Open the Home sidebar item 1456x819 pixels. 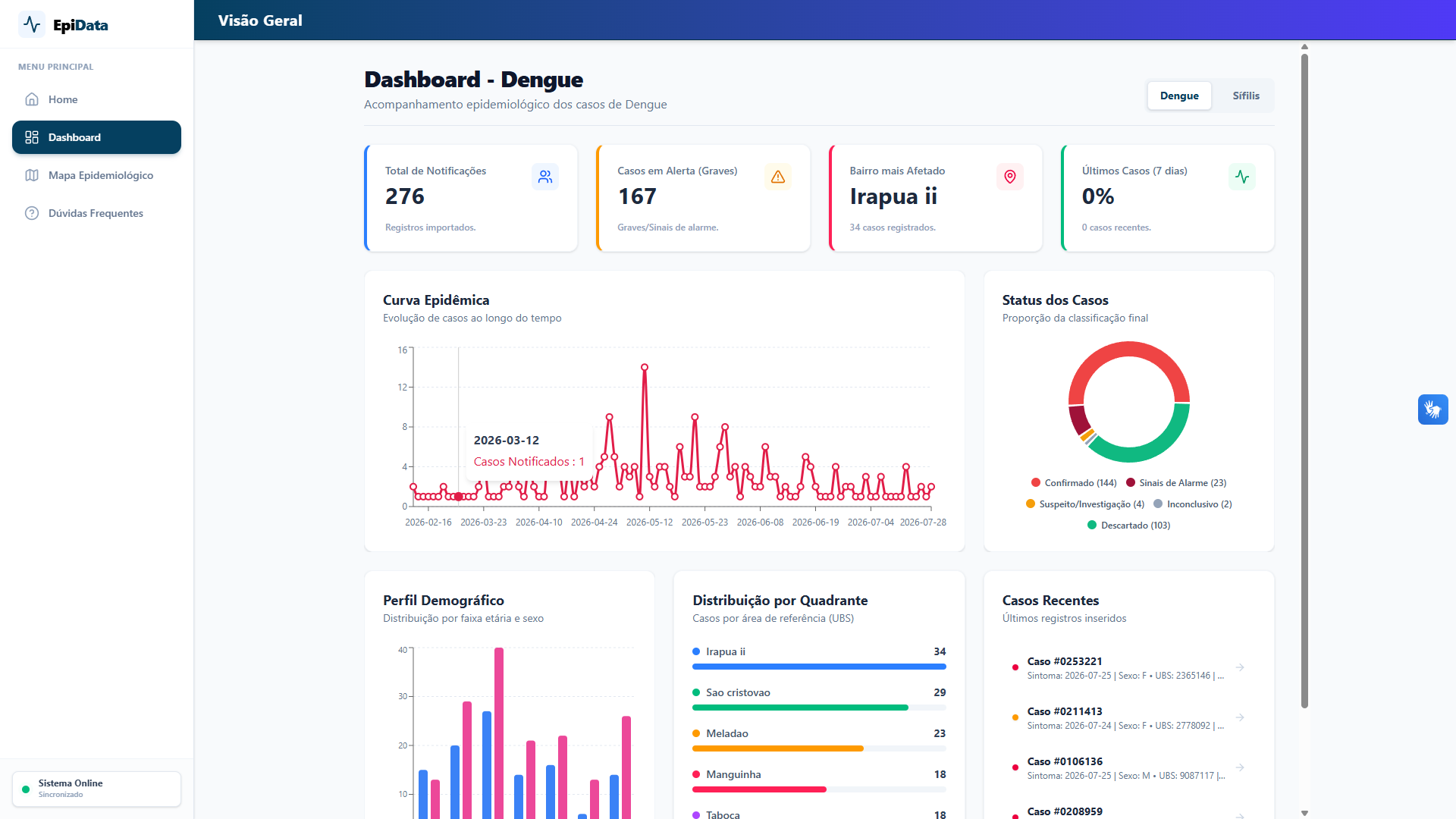[x=96, y=99]
